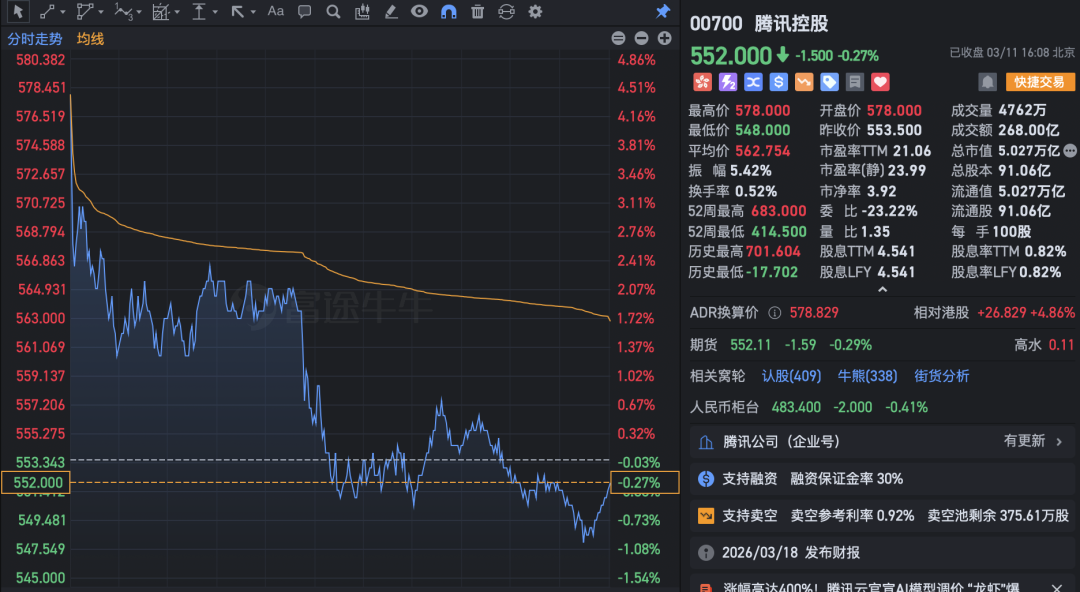This screenshot has width=1080, height=592.
Task: Add a comment bubble note
Action: [x=304, y=12]
